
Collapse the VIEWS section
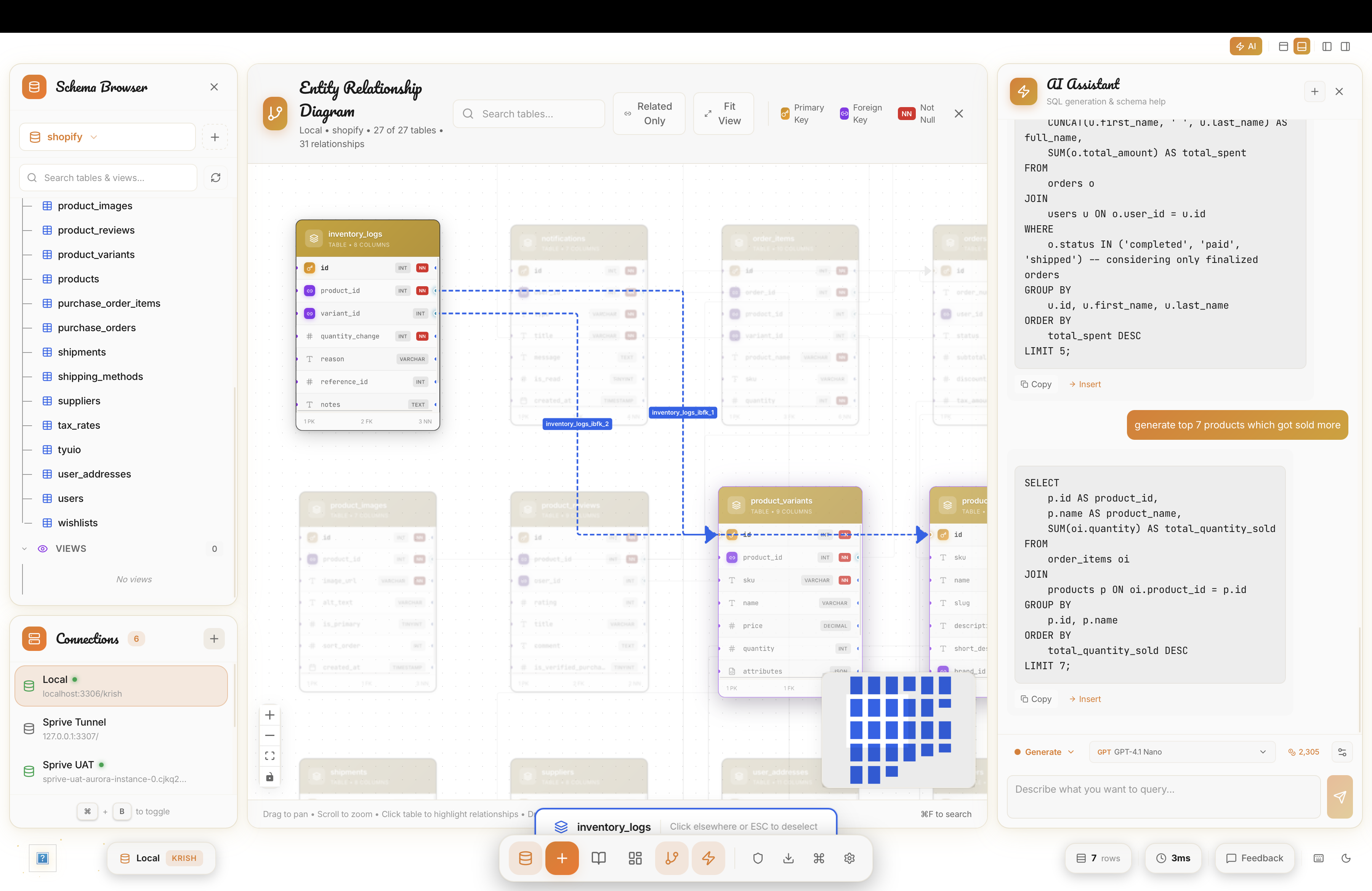coord(24,549)
